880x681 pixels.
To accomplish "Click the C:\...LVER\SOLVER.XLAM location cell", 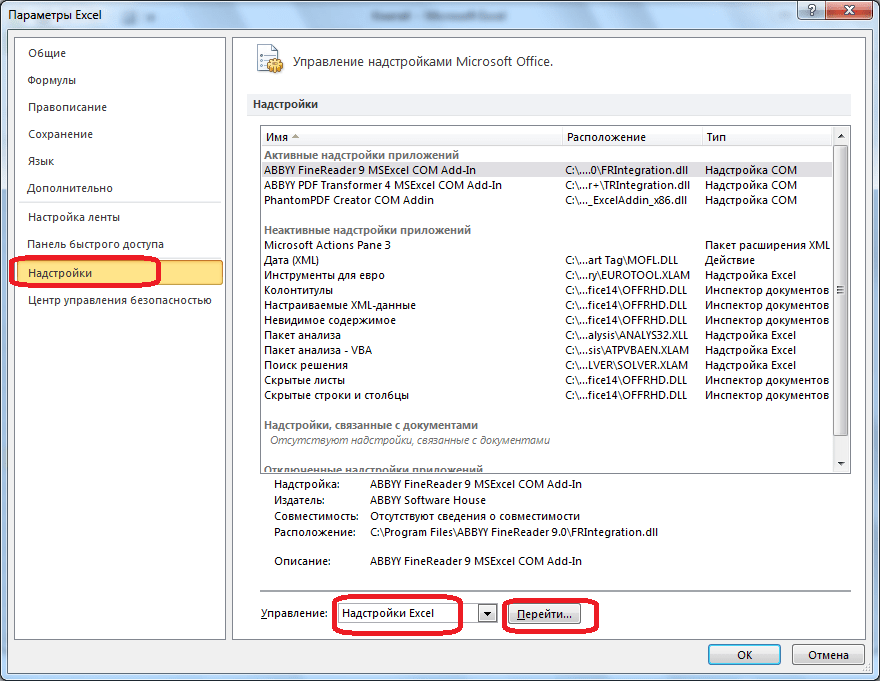I will coord(626,365).
